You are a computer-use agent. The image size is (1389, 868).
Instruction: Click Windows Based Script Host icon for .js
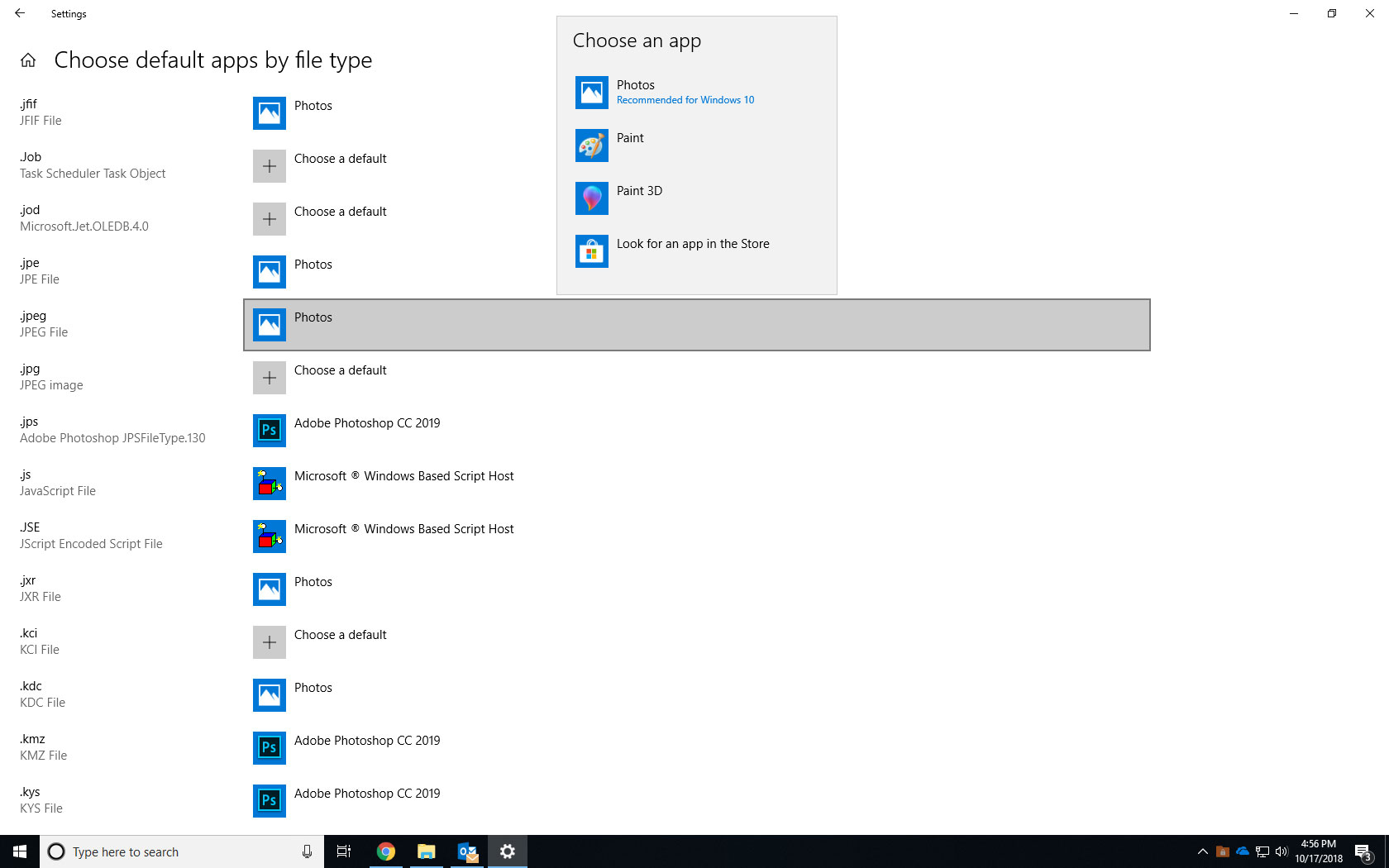coord(270,484)
